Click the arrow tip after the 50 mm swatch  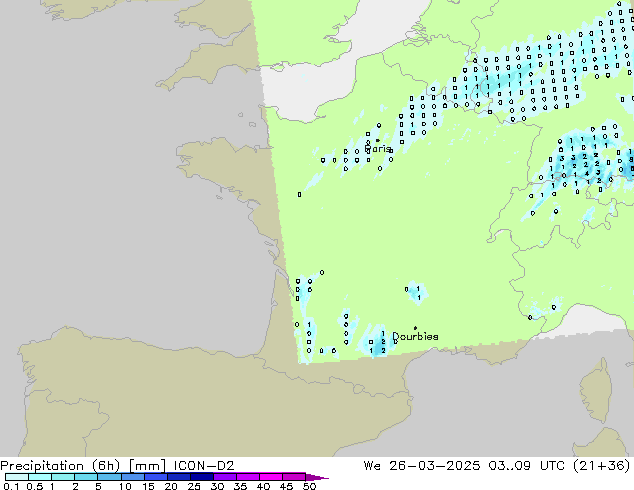click(317, 477)
